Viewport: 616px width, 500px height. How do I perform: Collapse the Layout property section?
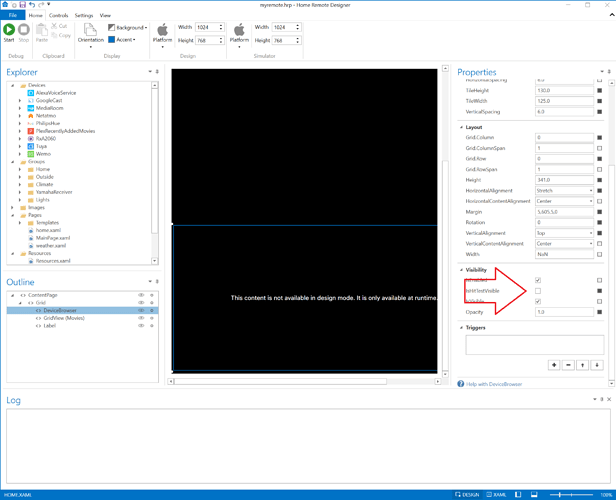click(461, 127)
